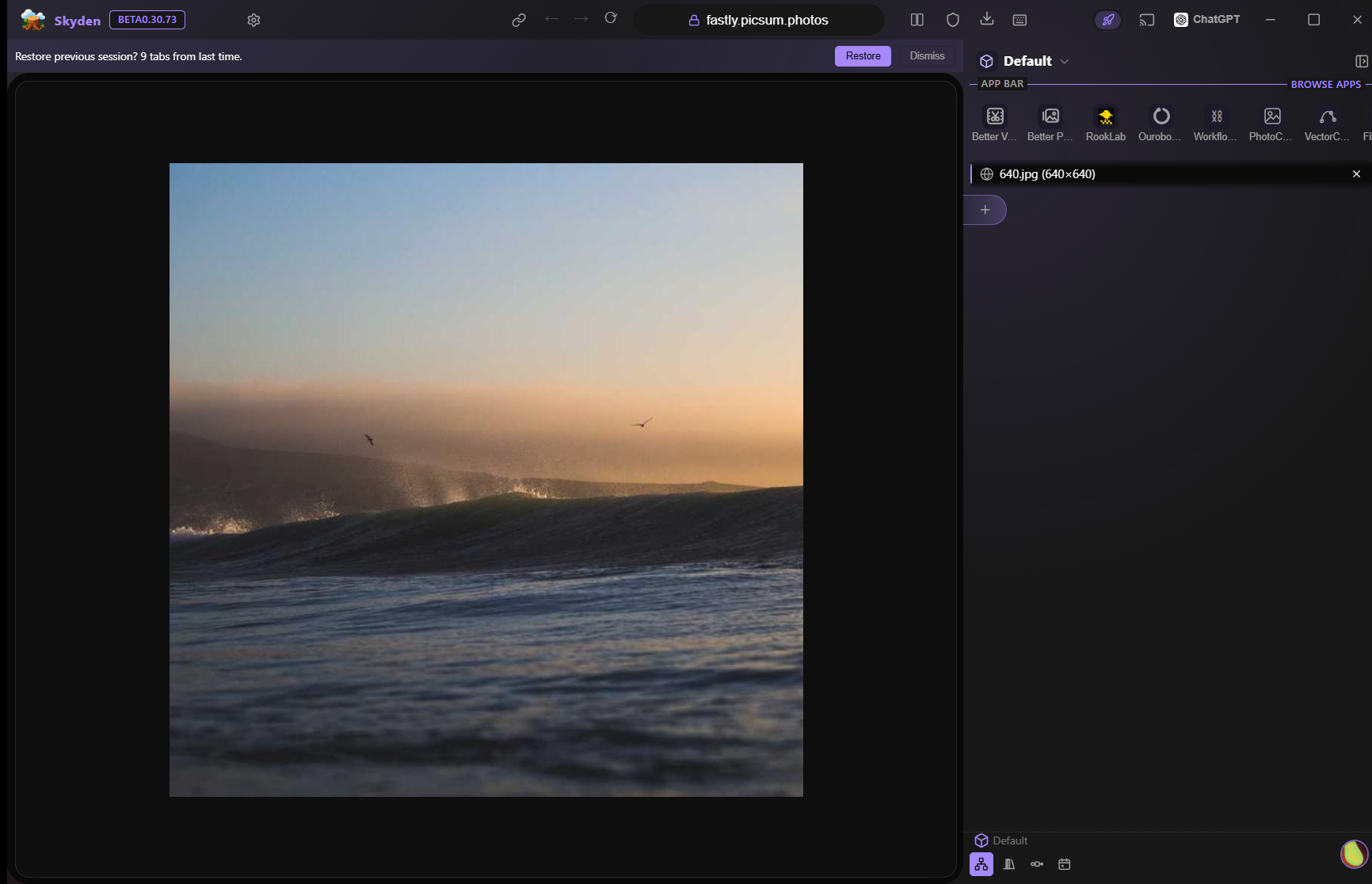Open downloads icon
This screenshot has height=884, width=1372.
(987, 19)
